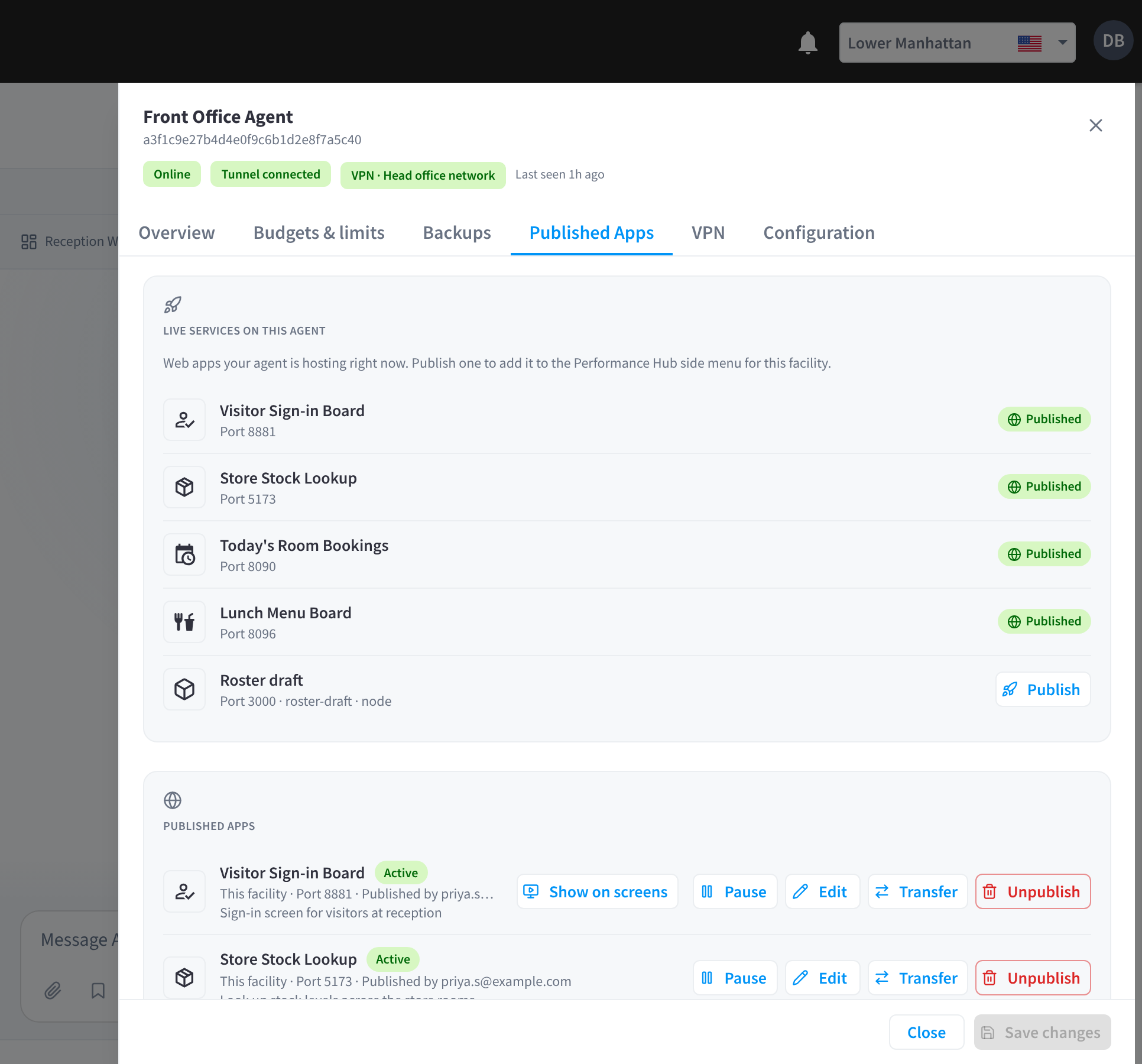Edit the Visitor Sign-in Board app
This screenshot has width=1142, height=1064.
click(822, 891)
